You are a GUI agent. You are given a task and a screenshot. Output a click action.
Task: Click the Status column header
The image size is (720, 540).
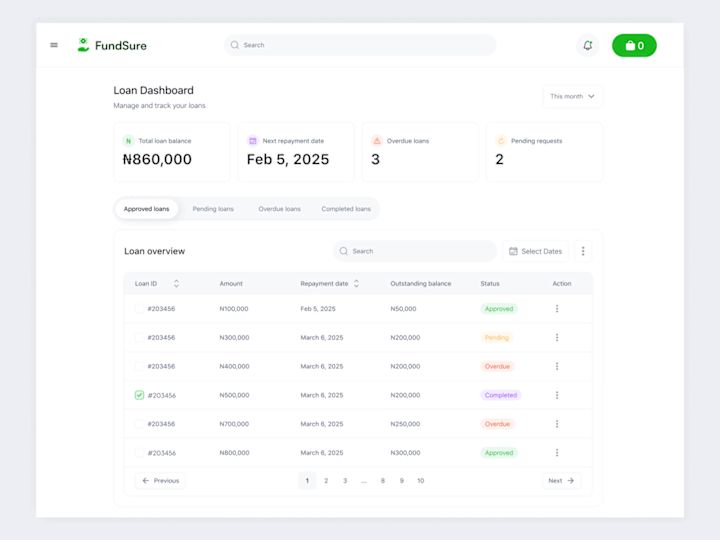coord(490,284)
